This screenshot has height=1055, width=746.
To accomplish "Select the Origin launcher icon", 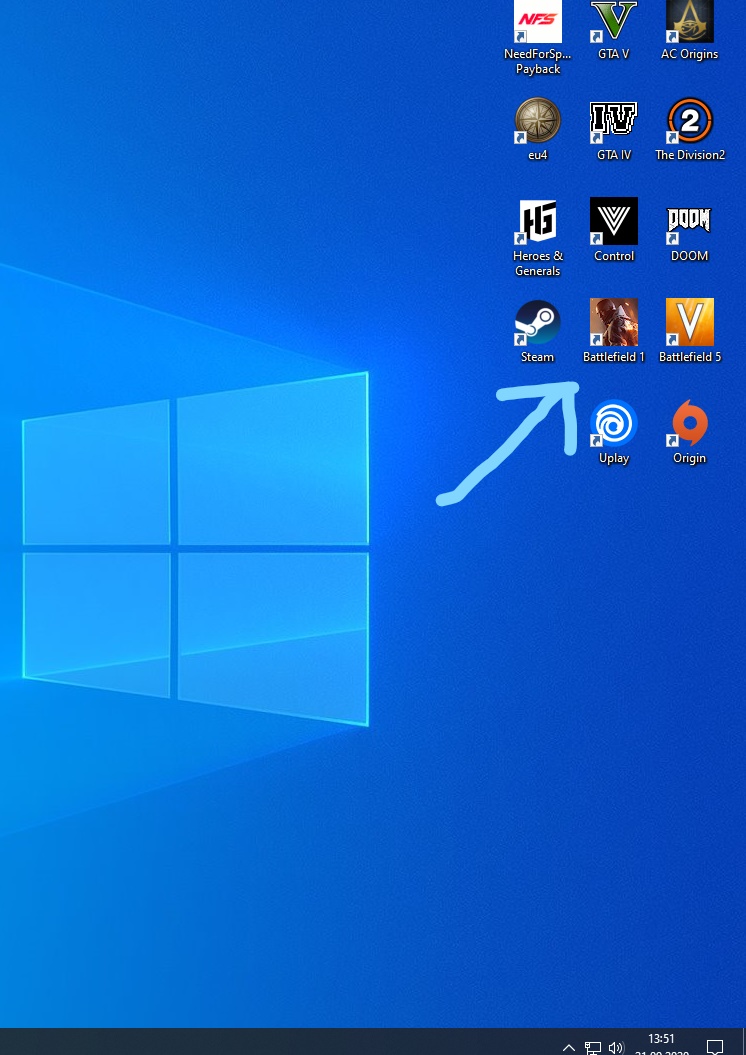I will [x=689, y=423].
